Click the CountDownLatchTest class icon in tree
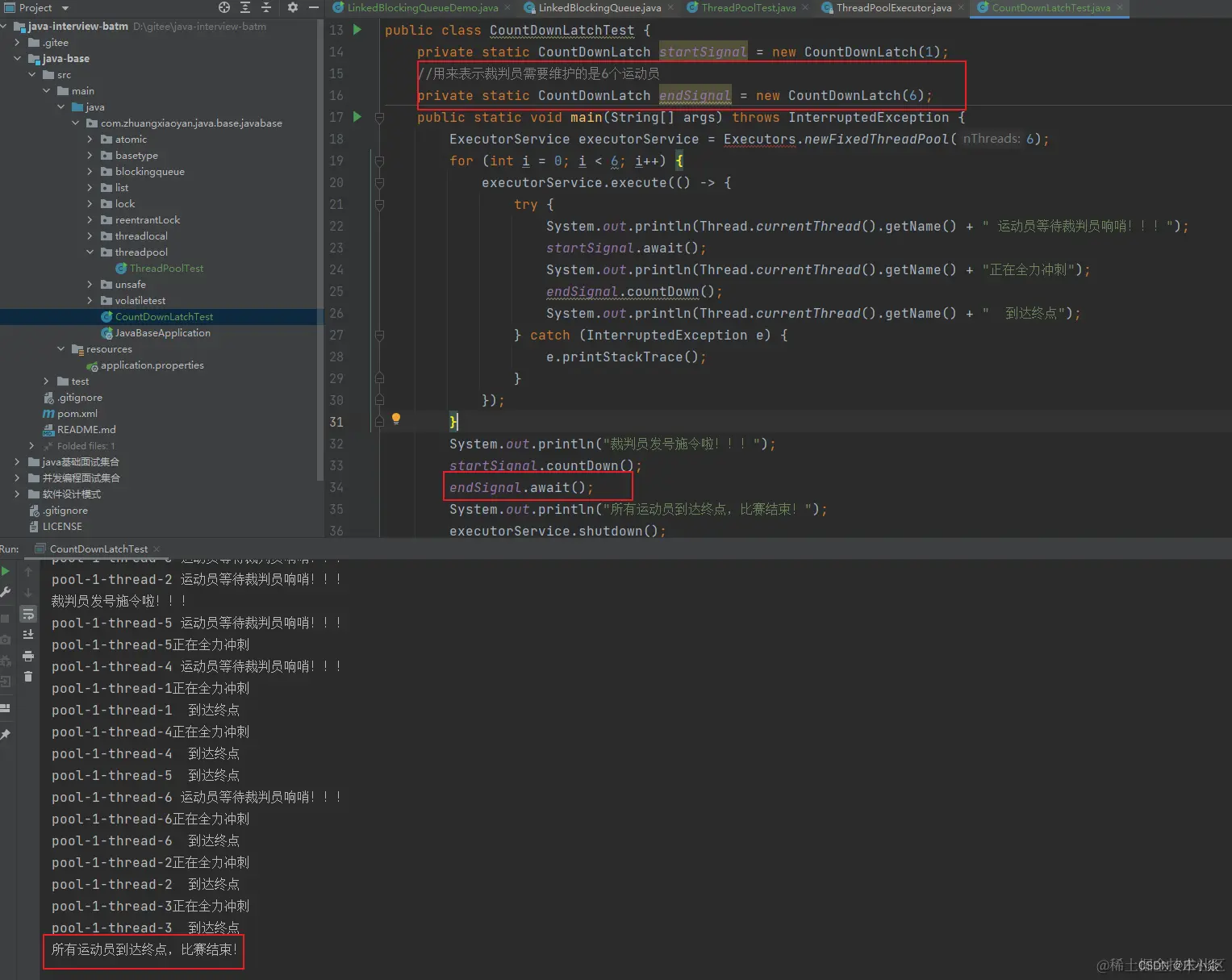 tap(106, 317)
